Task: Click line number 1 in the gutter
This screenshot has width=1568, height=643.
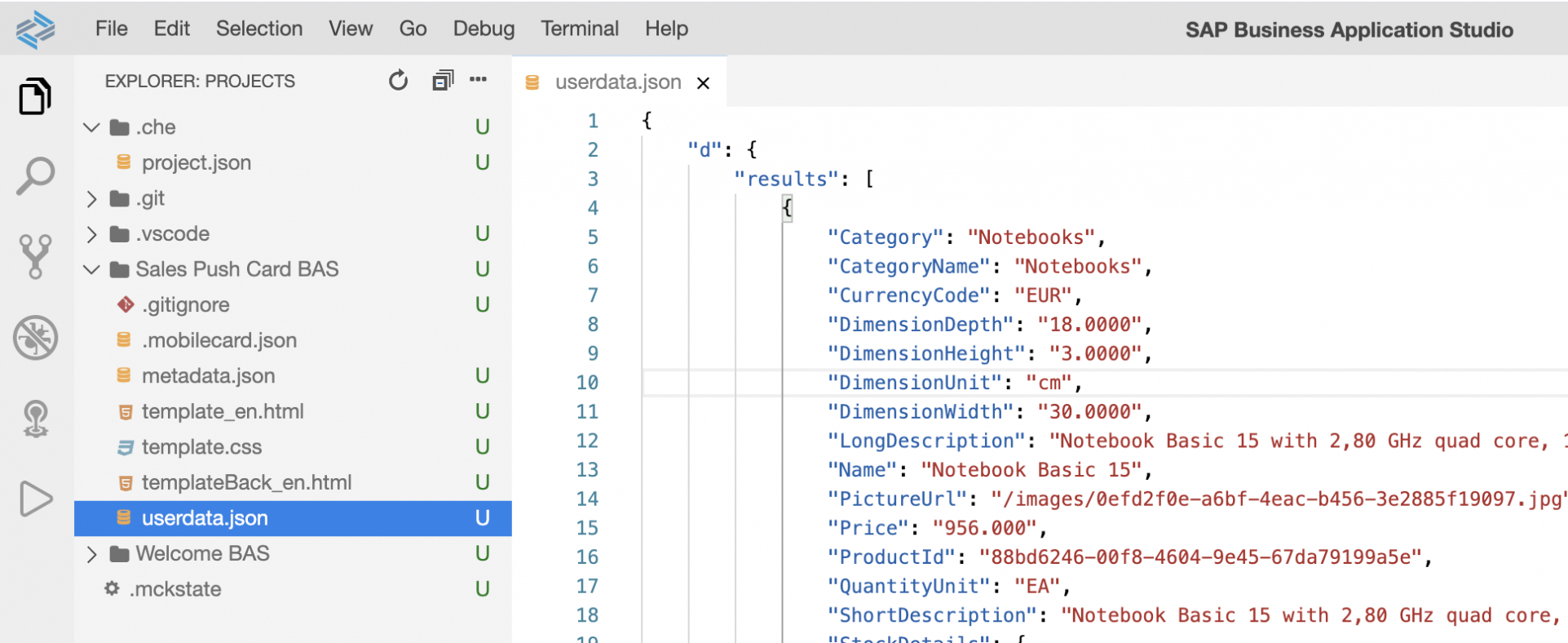Action: point(593,121)
